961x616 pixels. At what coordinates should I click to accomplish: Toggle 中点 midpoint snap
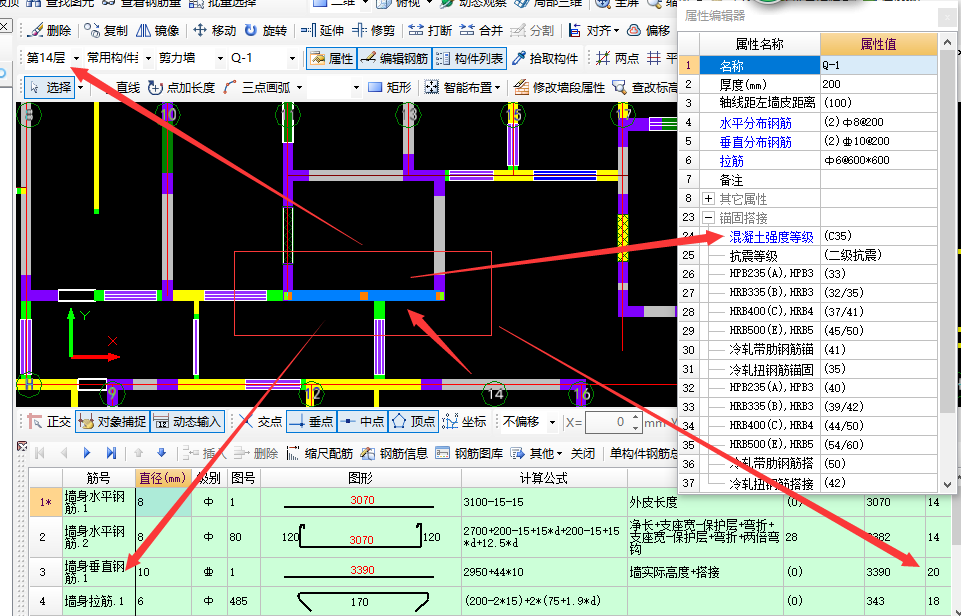[x=363, y=422]
